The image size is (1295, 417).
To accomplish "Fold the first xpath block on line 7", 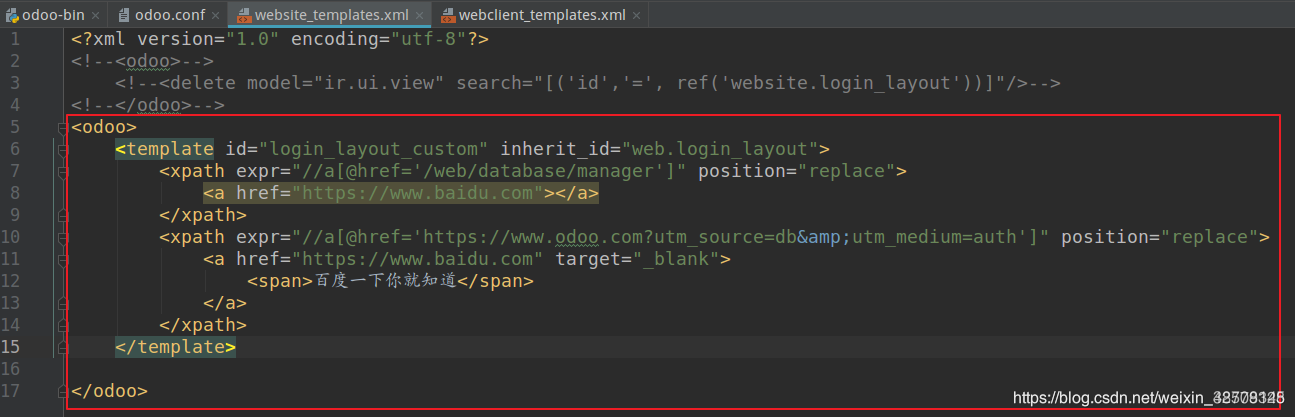I will 63,171.
